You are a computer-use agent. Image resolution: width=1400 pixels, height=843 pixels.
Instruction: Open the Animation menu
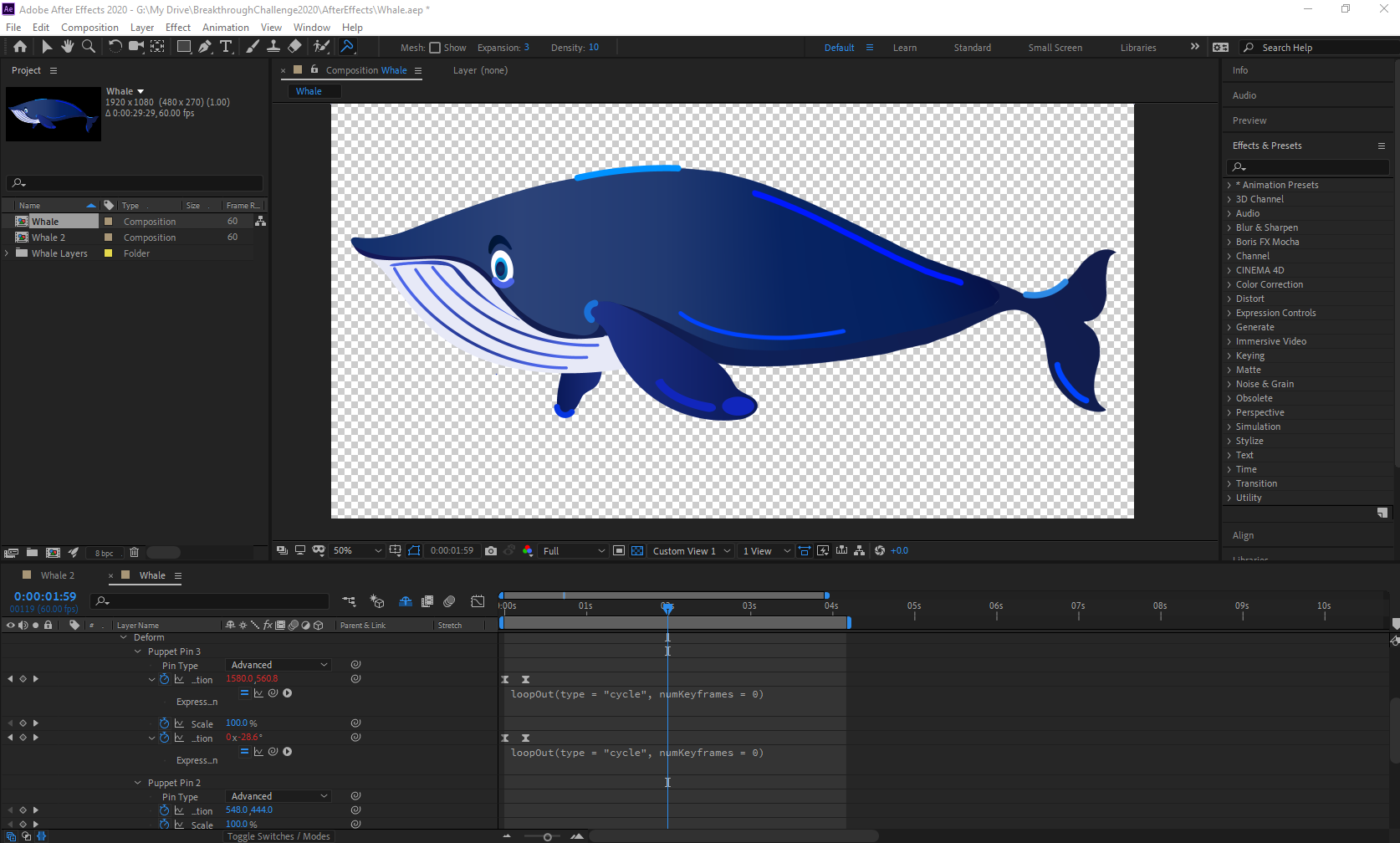tap(225, 28)
